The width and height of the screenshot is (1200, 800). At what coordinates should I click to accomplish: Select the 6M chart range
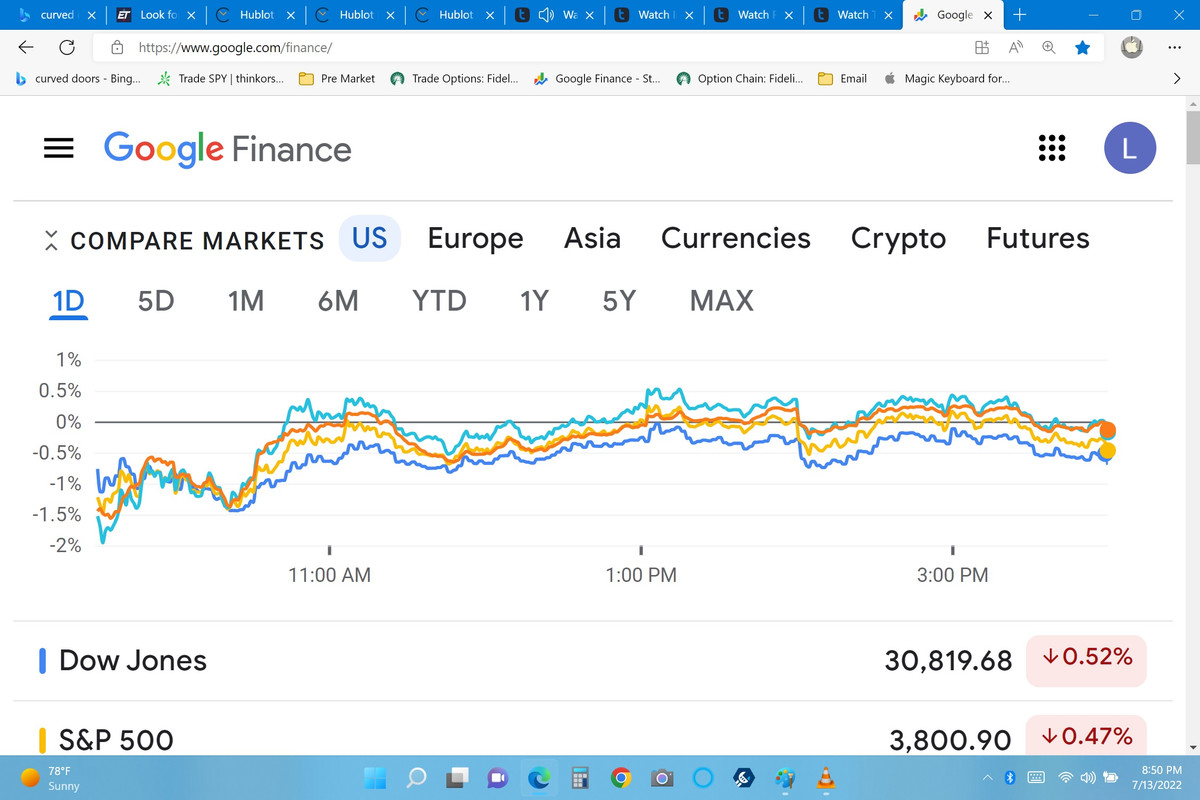(x=338, y=301)
